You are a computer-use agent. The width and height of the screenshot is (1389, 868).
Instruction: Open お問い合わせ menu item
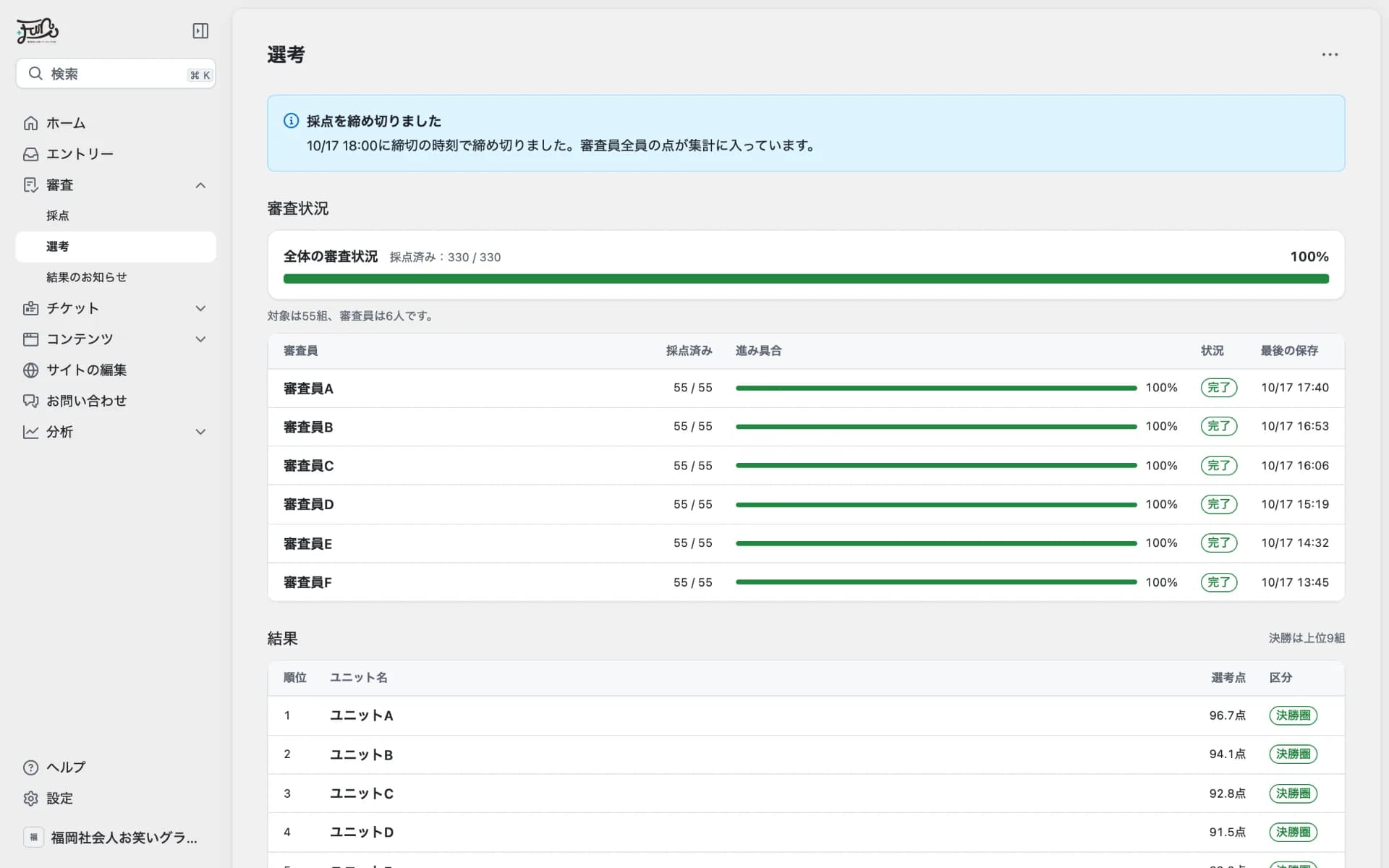pos(116,401)
